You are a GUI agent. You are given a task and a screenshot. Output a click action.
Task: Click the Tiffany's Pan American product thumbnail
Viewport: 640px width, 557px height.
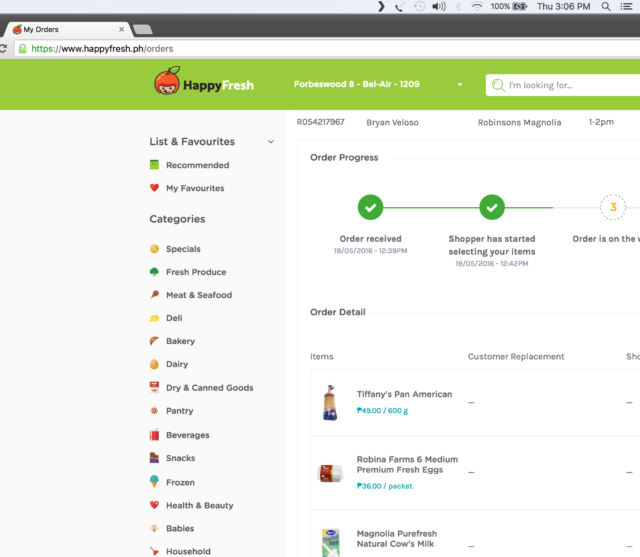tap(330, 402)
